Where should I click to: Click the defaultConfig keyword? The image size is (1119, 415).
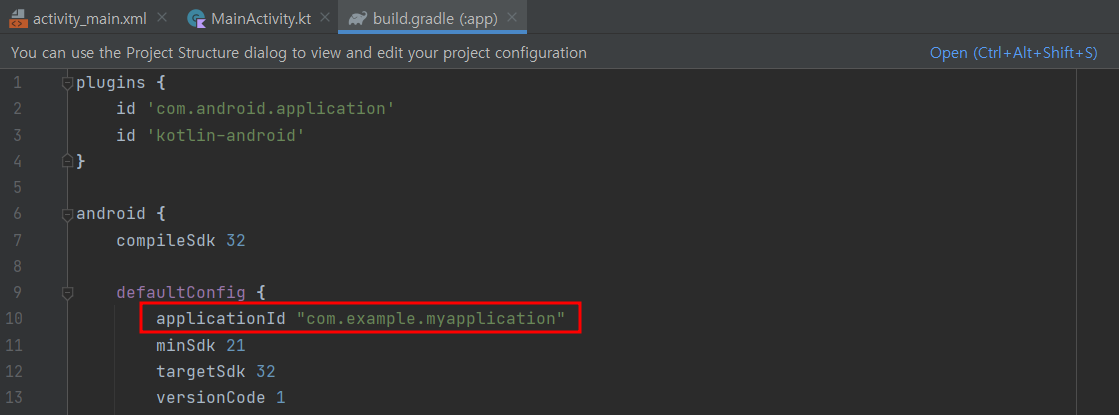click(182, 292)
